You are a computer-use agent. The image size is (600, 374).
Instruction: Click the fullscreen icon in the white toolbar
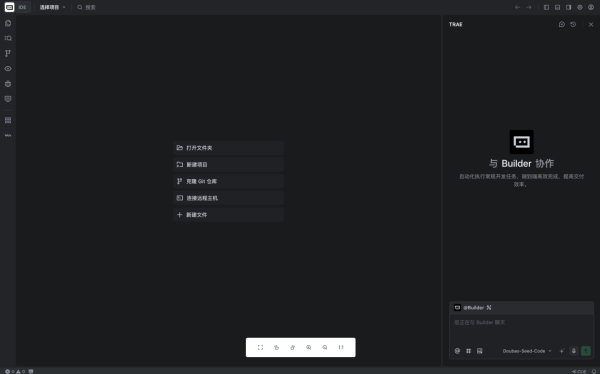[260, 348]
